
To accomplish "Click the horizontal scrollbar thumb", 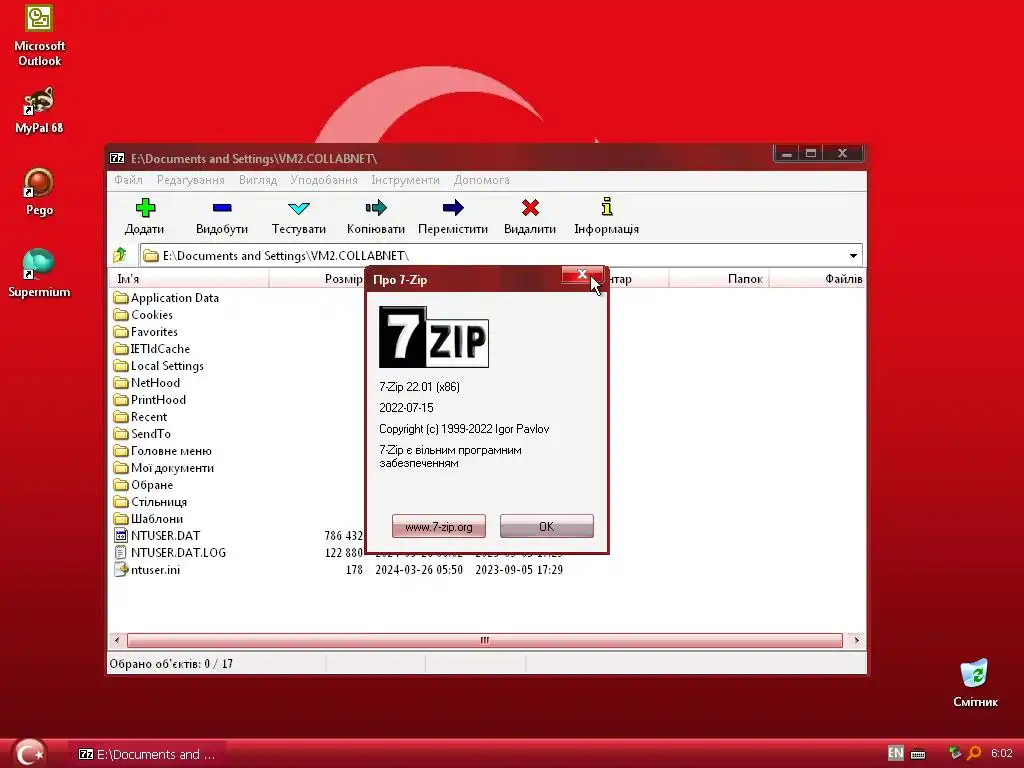I will tap(485, 640).
